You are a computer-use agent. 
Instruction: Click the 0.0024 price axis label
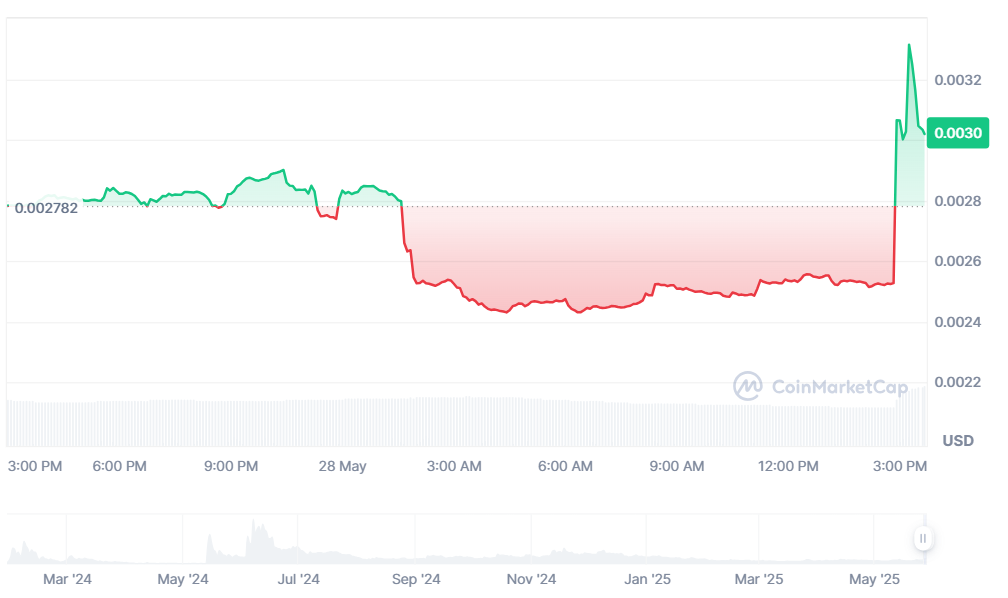coord(957,322)
